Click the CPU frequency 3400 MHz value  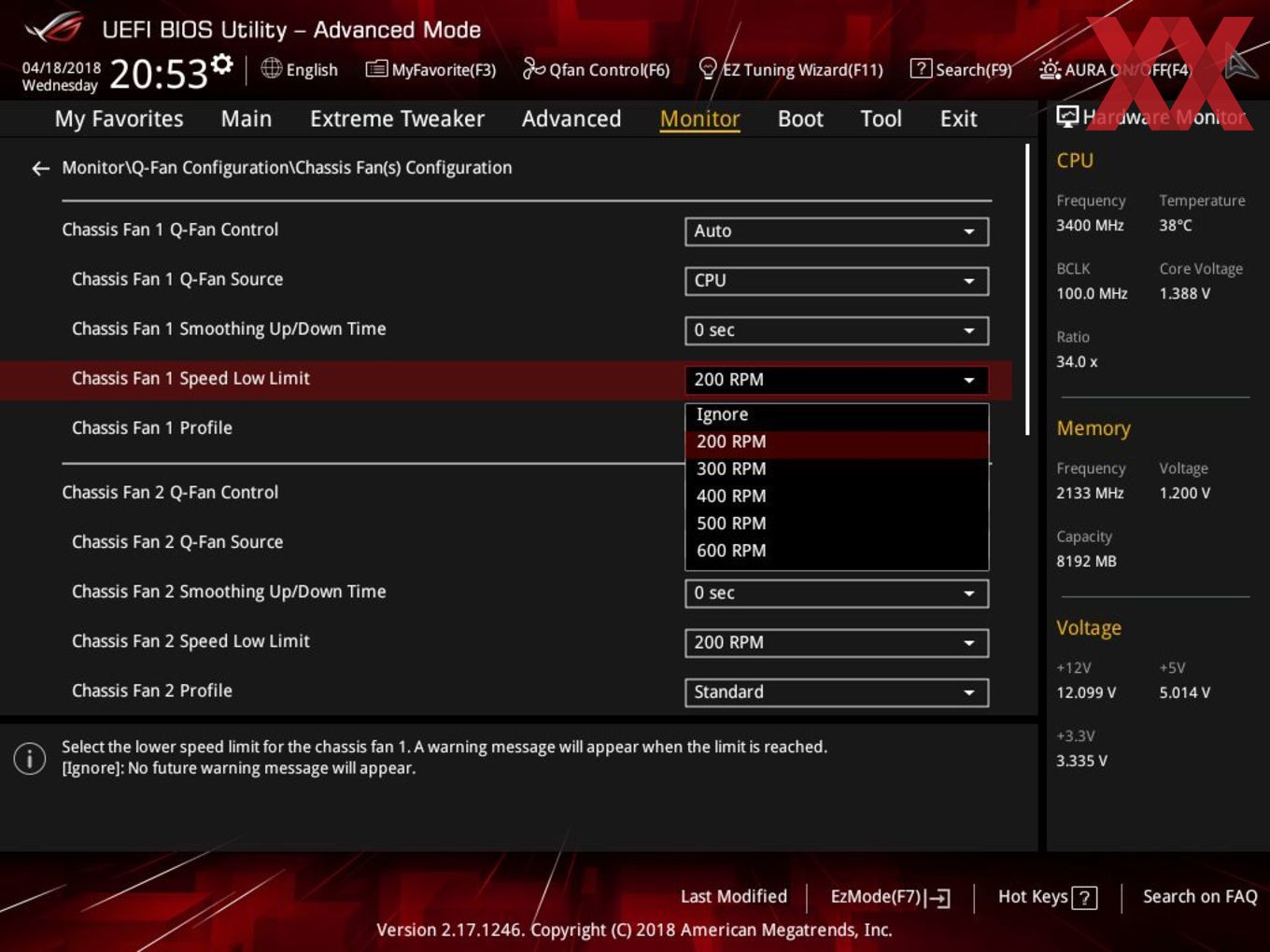click(x=1090, y=225)
